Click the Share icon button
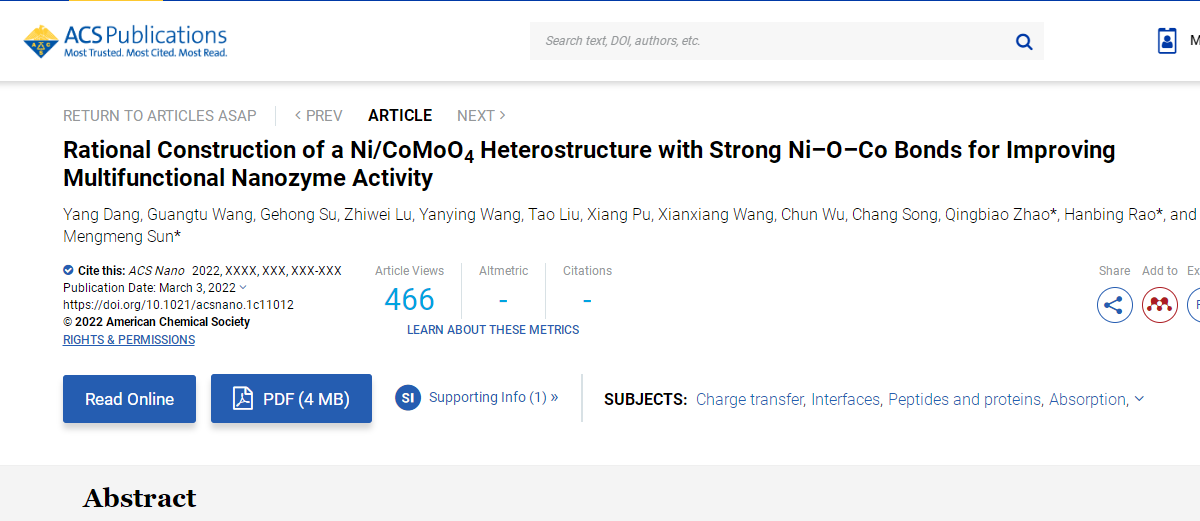1200x521 pixels. 1115,304
